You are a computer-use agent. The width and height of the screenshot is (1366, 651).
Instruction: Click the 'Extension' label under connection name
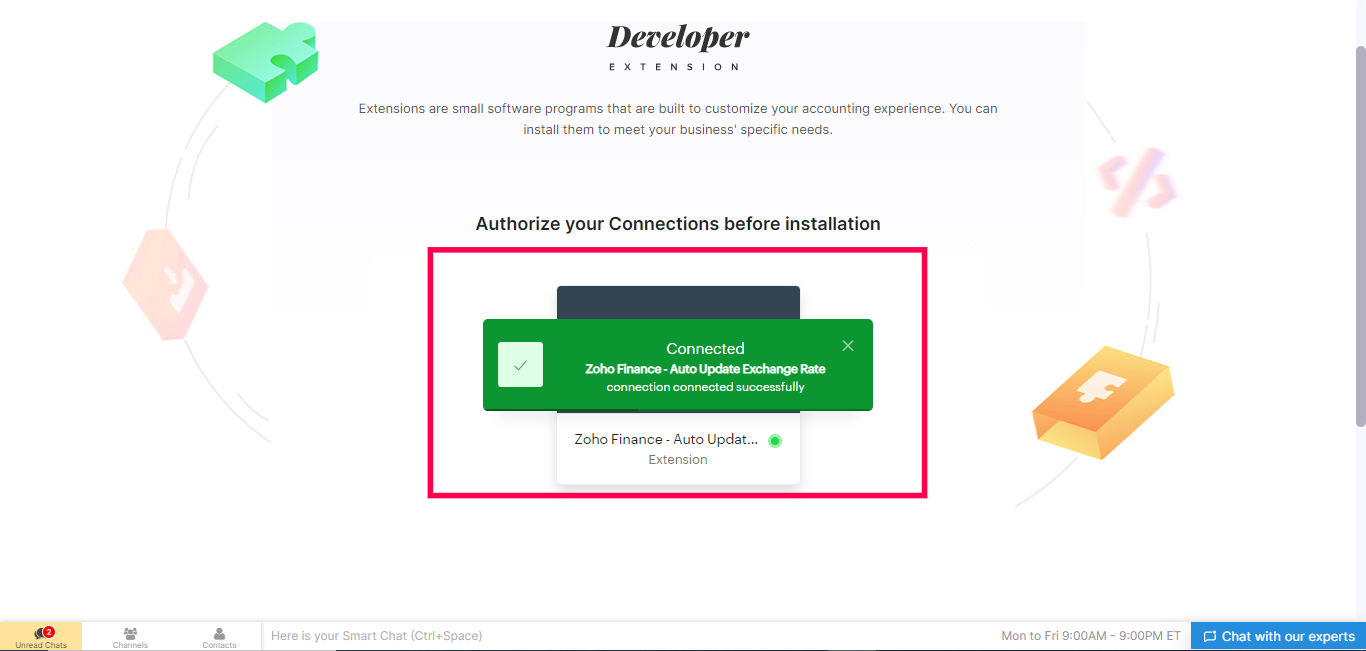[x=678, y=460]
